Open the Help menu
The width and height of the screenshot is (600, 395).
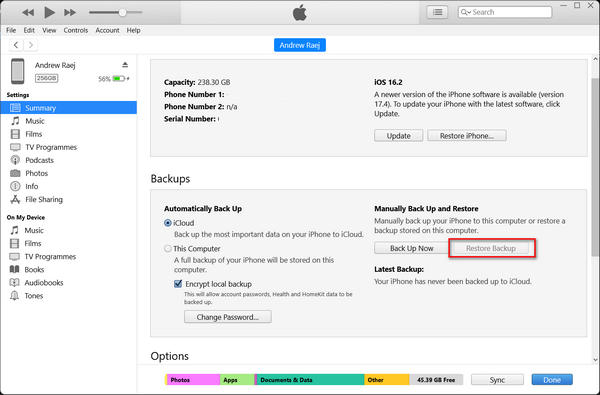pyautogui.click(x=134, y=30)
